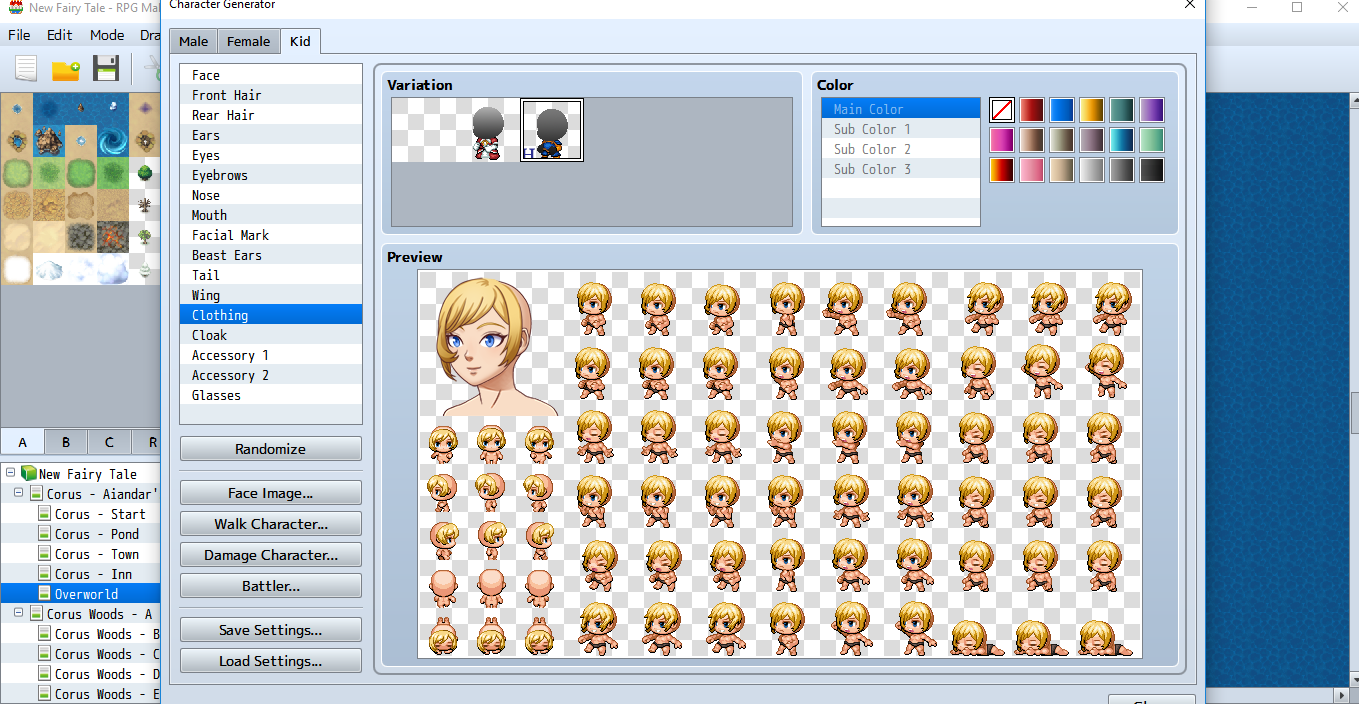Viewport: 1359px width, 704px height.
Task: Pick the mint green color swatch
Action: click(1152, 140)
